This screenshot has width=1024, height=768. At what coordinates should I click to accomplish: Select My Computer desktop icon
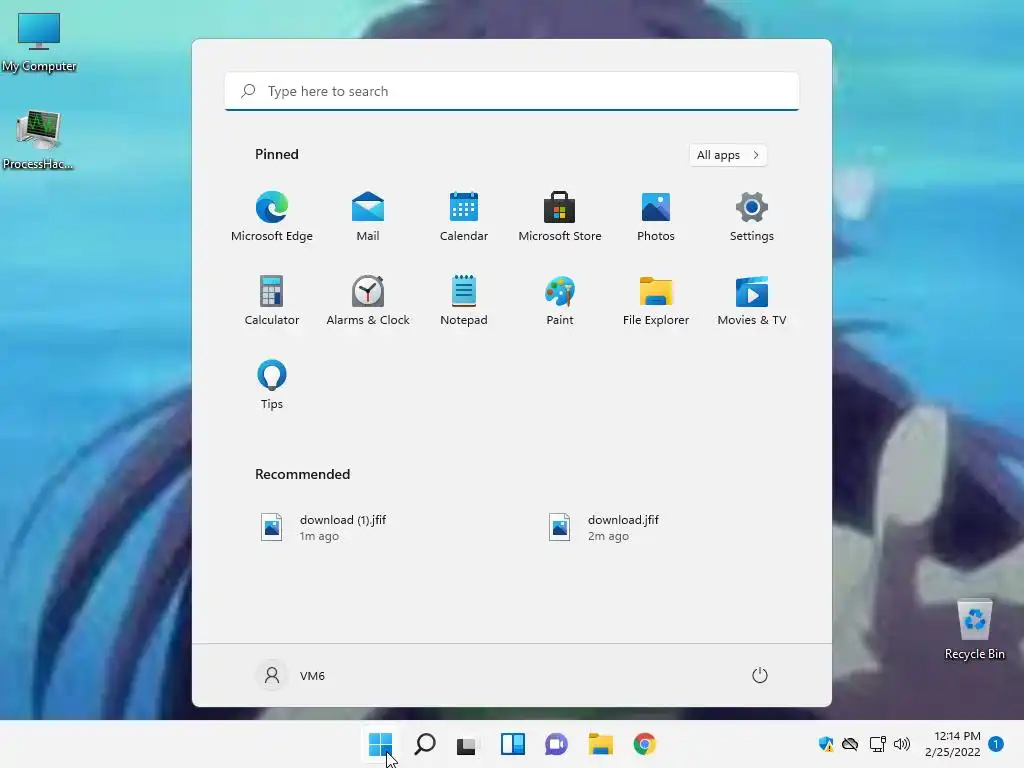(x=39, y=42)
